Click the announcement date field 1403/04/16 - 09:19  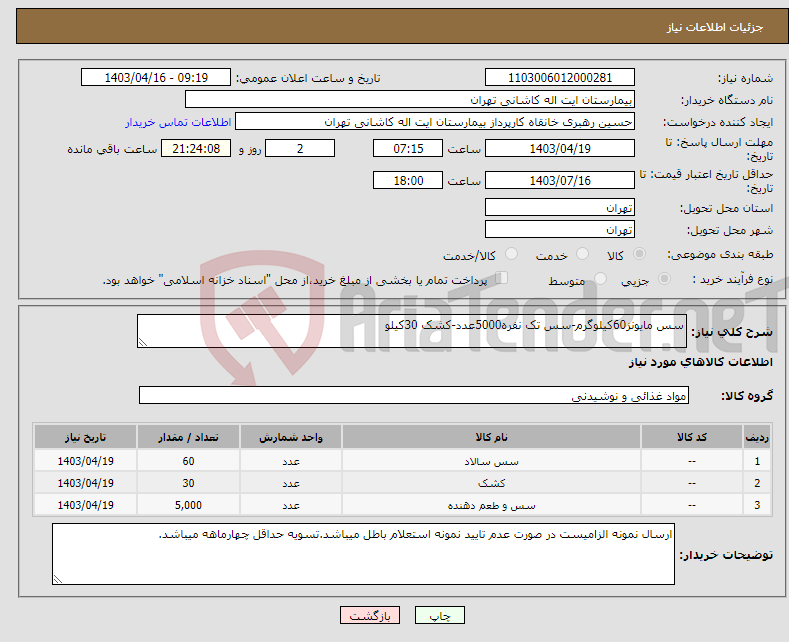coord(156,77)
